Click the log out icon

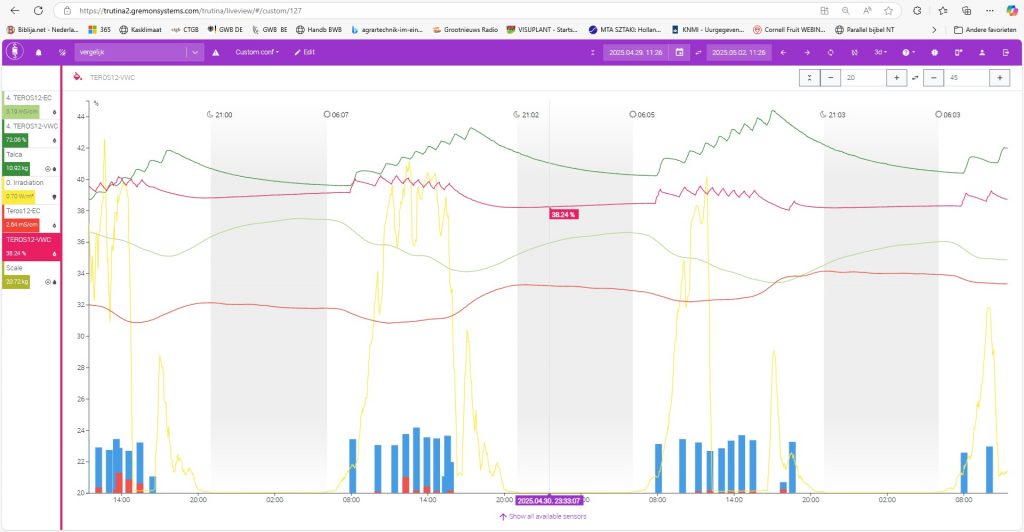[x=1006, y=52]
